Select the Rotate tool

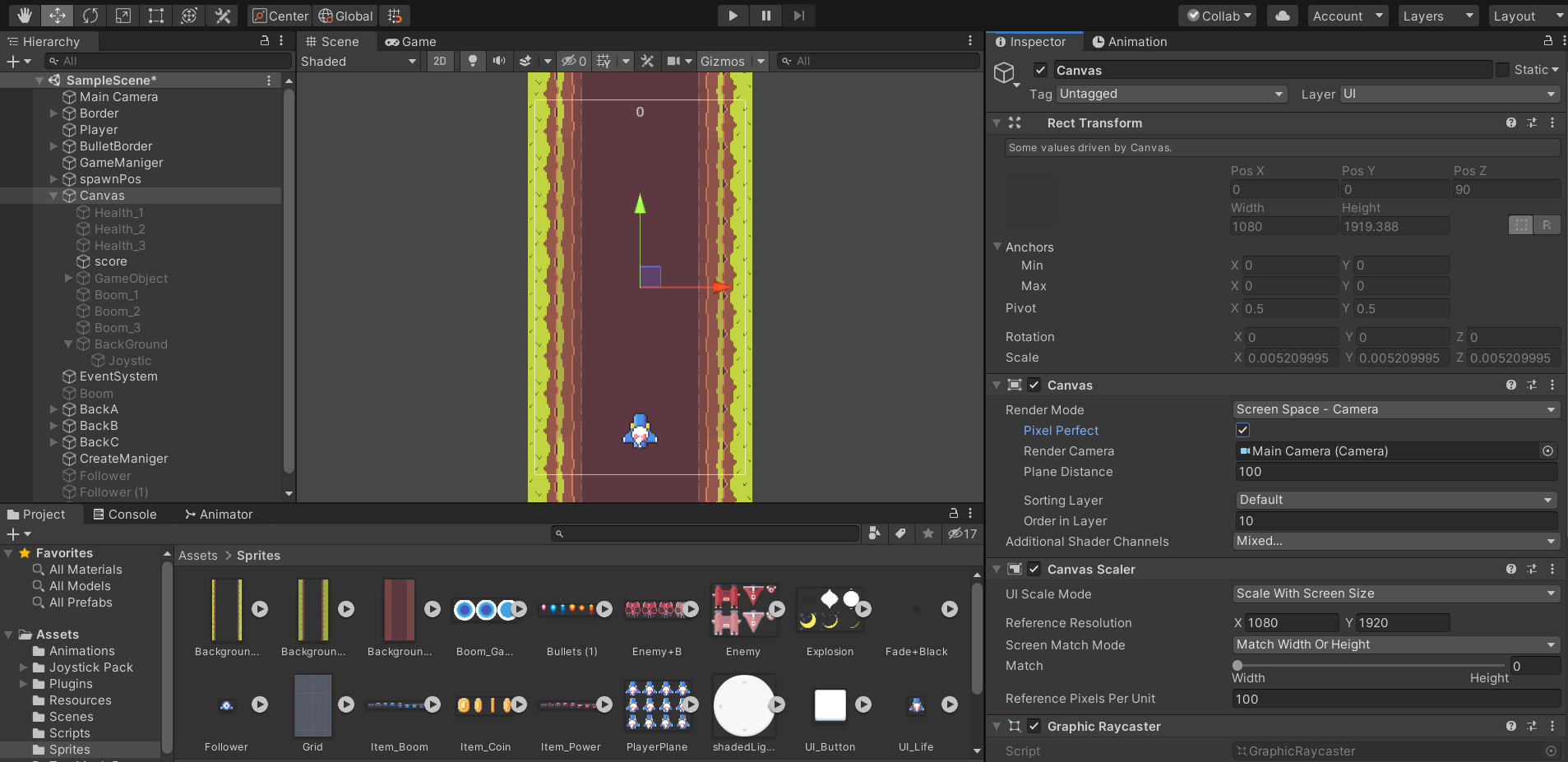tap(90, 16)
